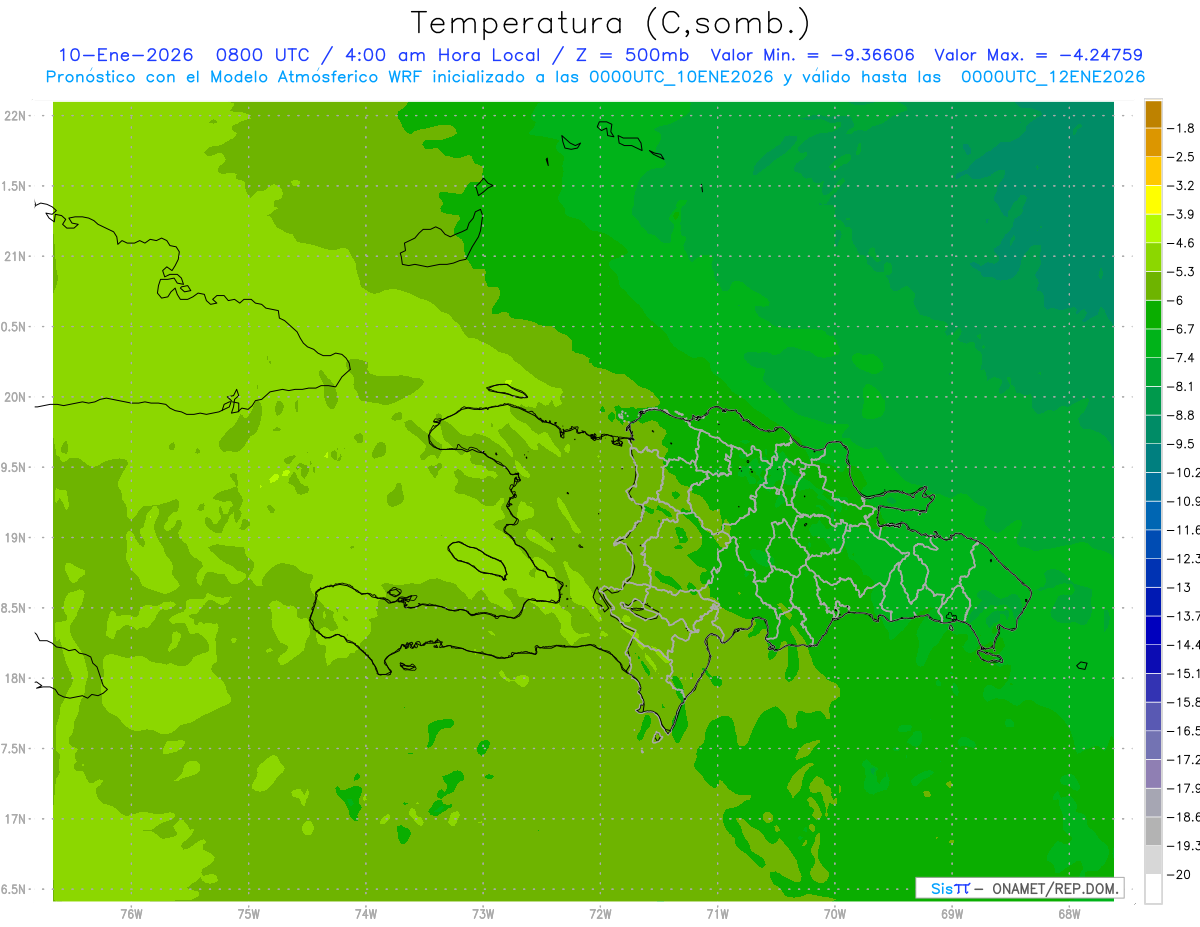Pick the dark blue swatch between -13.7 and -14.4
The height and width of the screenshot is (927, 1200).
point(1153,630)
